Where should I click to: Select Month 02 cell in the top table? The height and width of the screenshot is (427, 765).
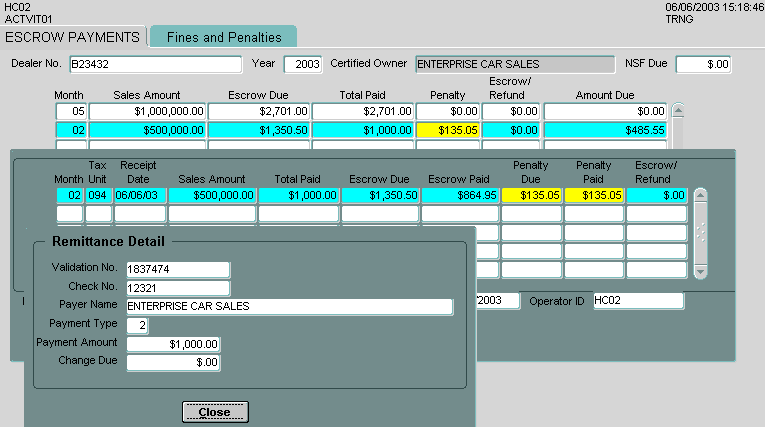click(71, 130)
